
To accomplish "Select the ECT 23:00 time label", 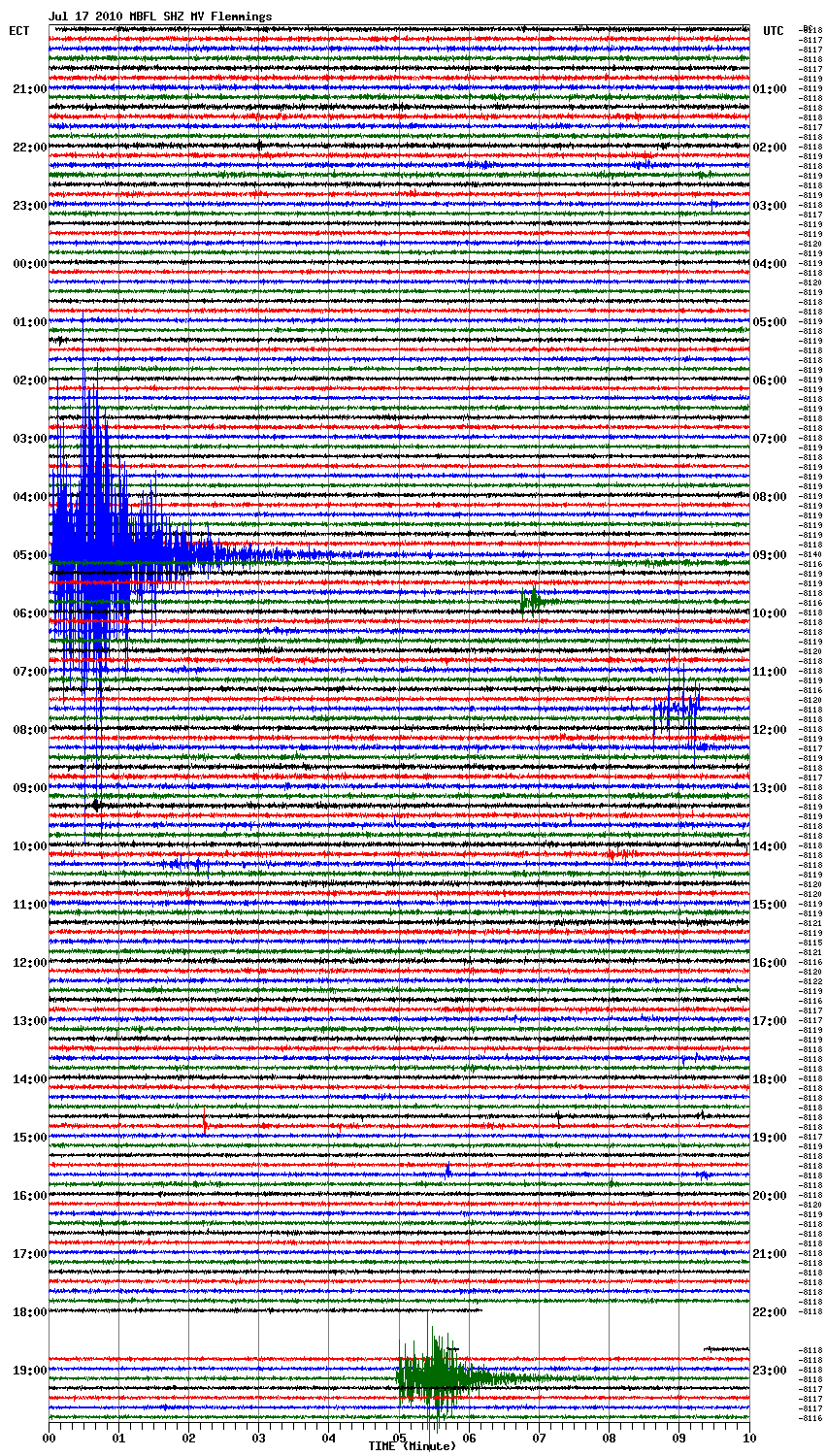I will [30, 206].
